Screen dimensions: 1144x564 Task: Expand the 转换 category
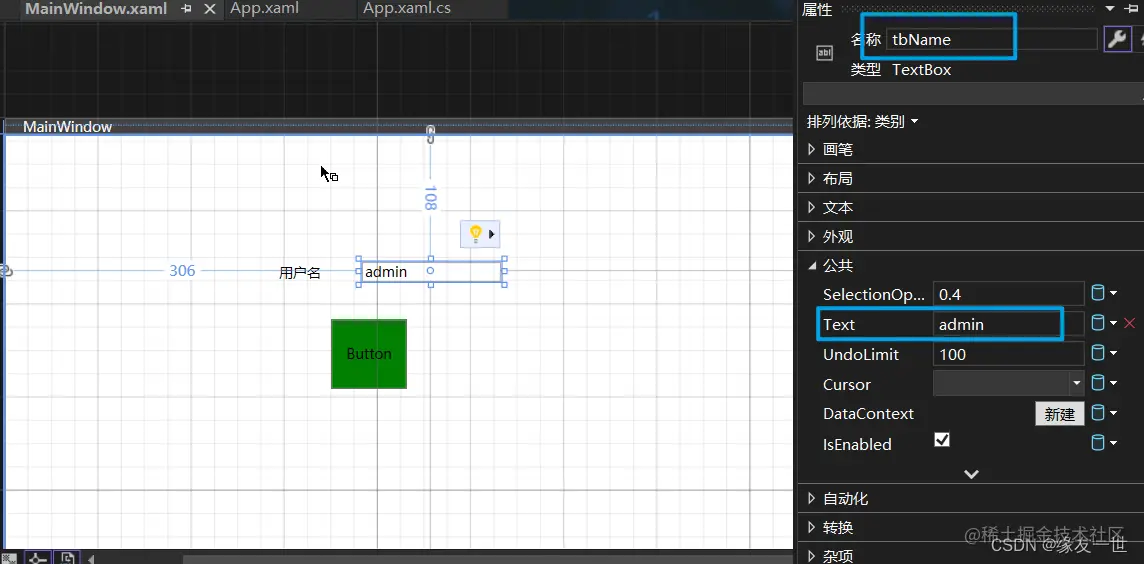coord(811,528)
